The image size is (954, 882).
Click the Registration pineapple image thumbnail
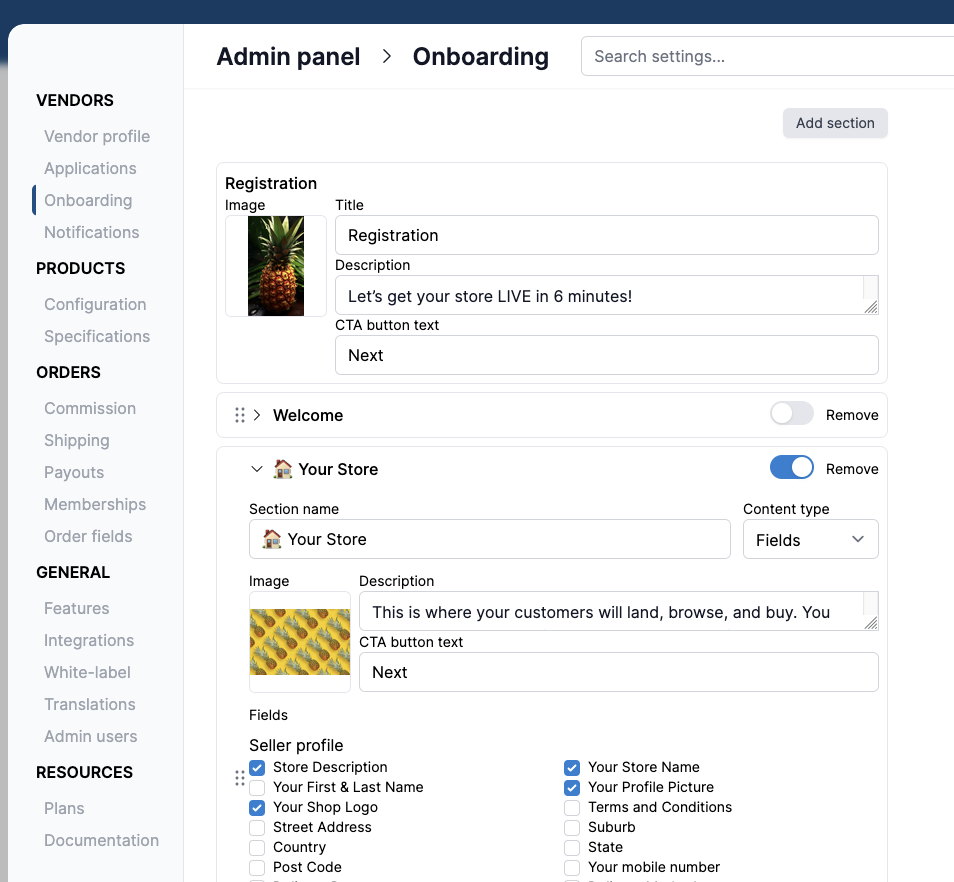pyautogui.click(x=276, y=266)
